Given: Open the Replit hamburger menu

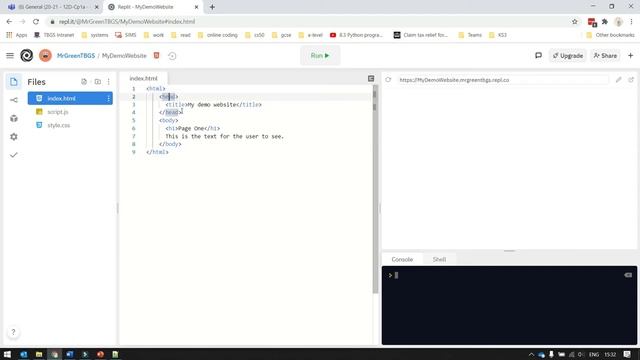Looking at the screenshot, I should click(10, 56).
